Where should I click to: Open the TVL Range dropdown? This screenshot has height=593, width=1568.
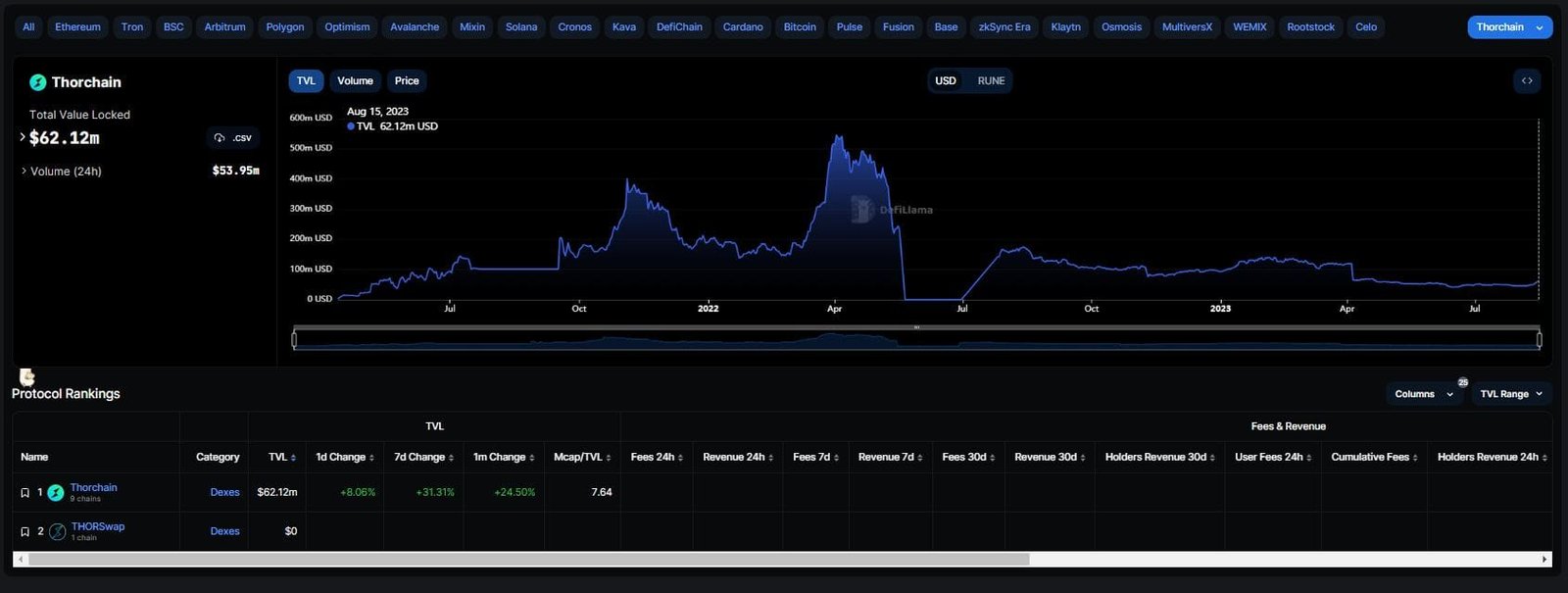[x=1511, y=394]
